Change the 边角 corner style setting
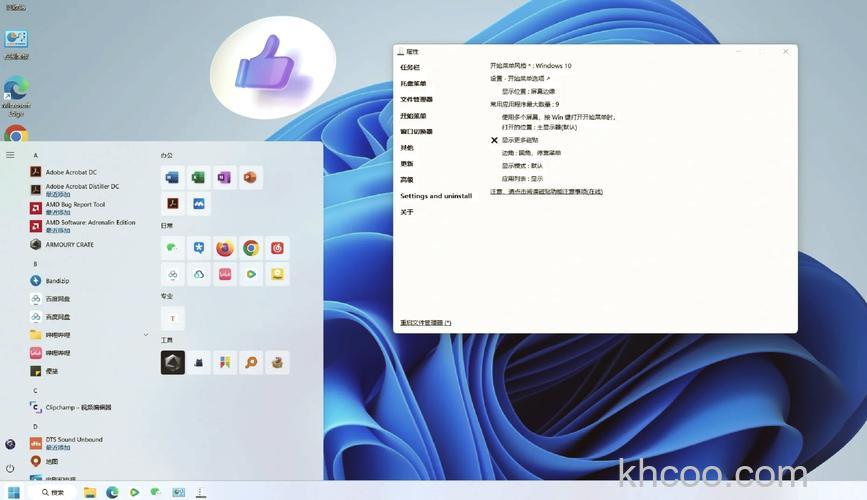This screenshot has width=867, height=500. [x=531, y=153]
